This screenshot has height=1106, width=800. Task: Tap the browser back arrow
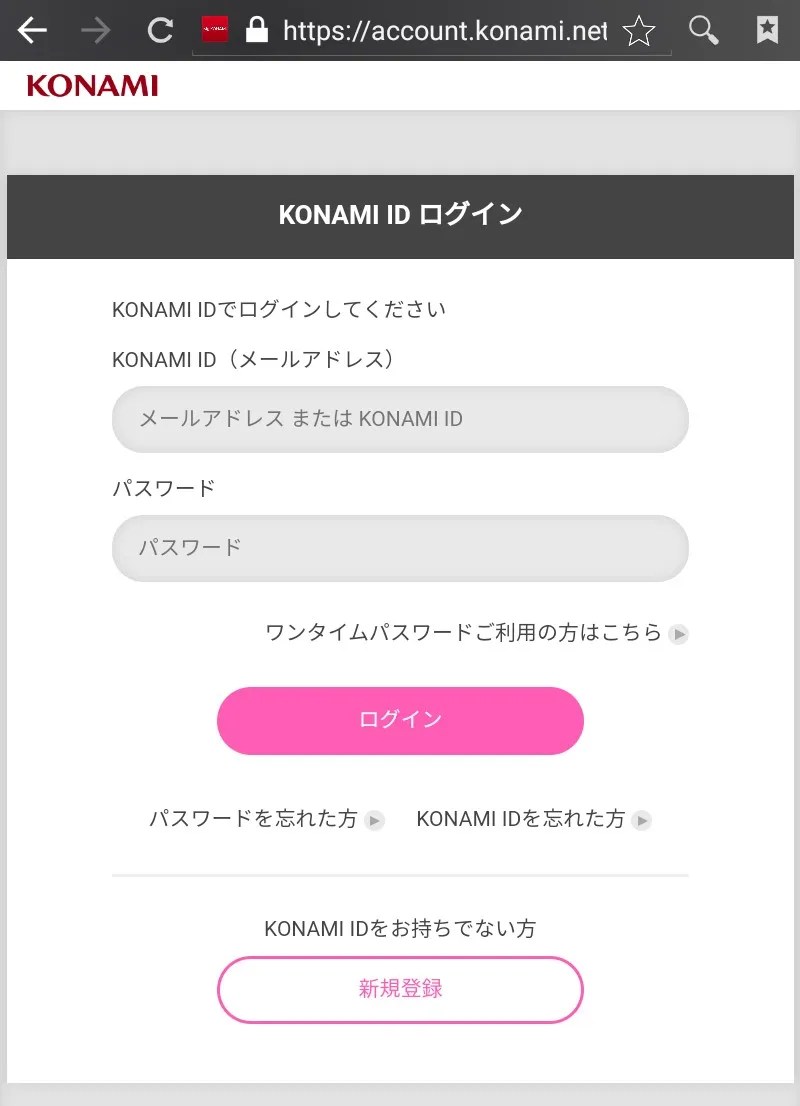tap(33, 31)
